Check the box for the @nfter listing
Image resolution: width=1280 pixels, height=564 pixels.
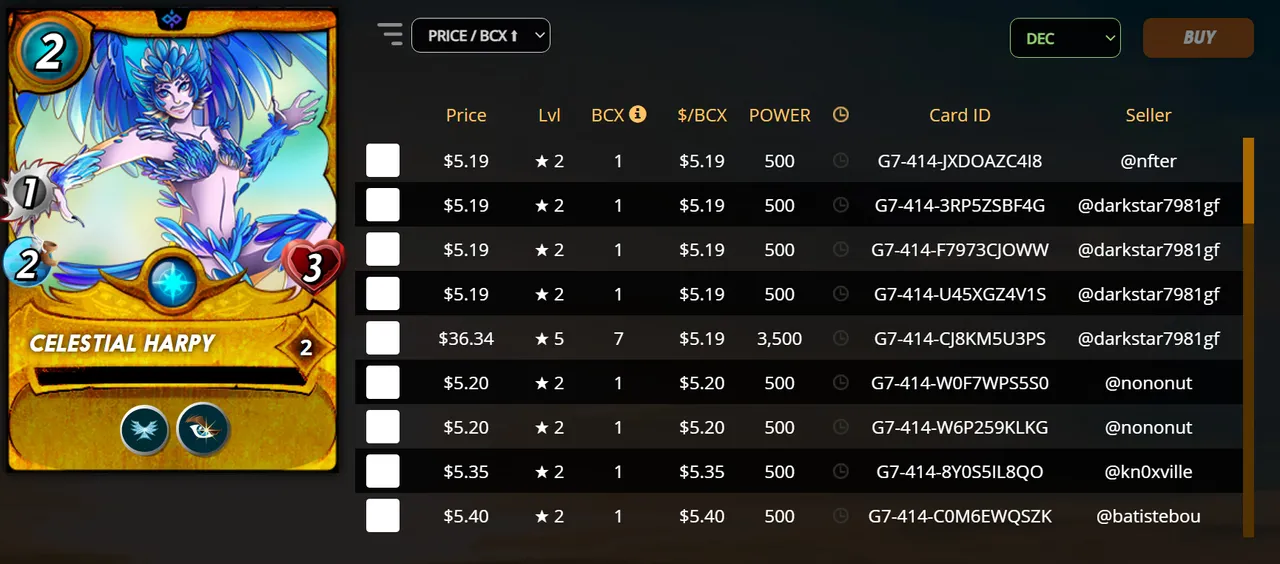383,160
